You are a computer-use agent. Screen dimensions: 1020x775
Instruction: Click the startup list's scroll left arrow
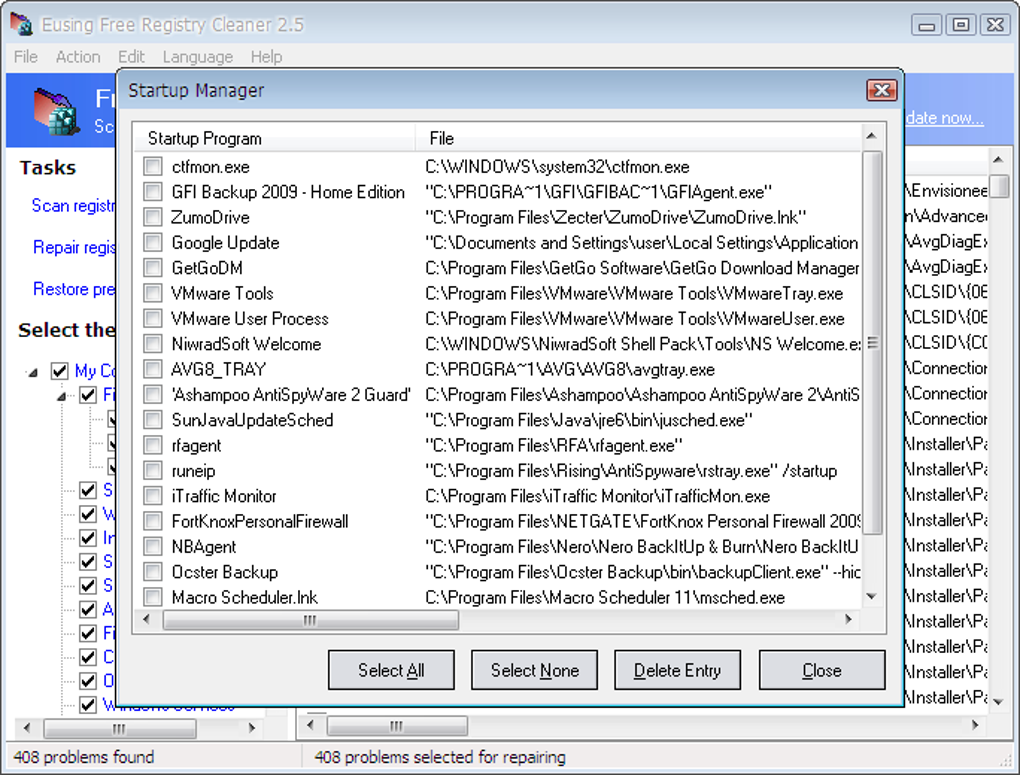[x=148, y=620]
